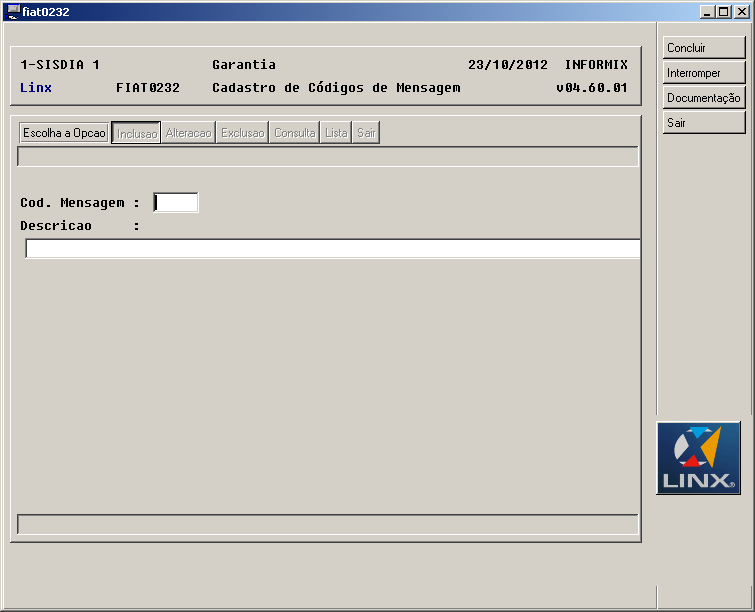The image size is (755, 612).
Task: Click the fiat0232 window title icon
Action: [13, 12]
